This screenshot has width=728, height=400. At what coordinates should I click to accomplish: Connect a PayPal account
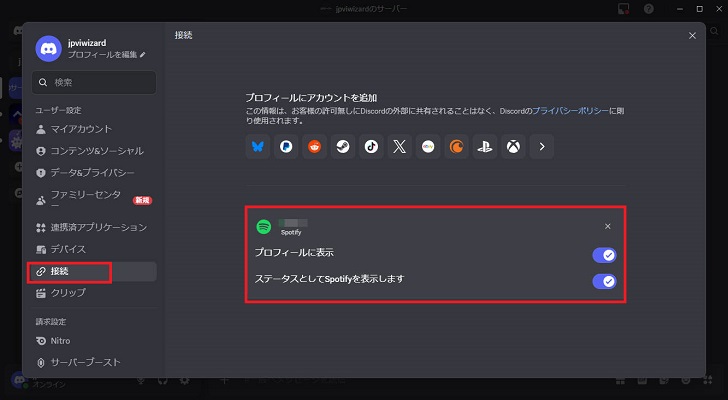tap(286, 147)
